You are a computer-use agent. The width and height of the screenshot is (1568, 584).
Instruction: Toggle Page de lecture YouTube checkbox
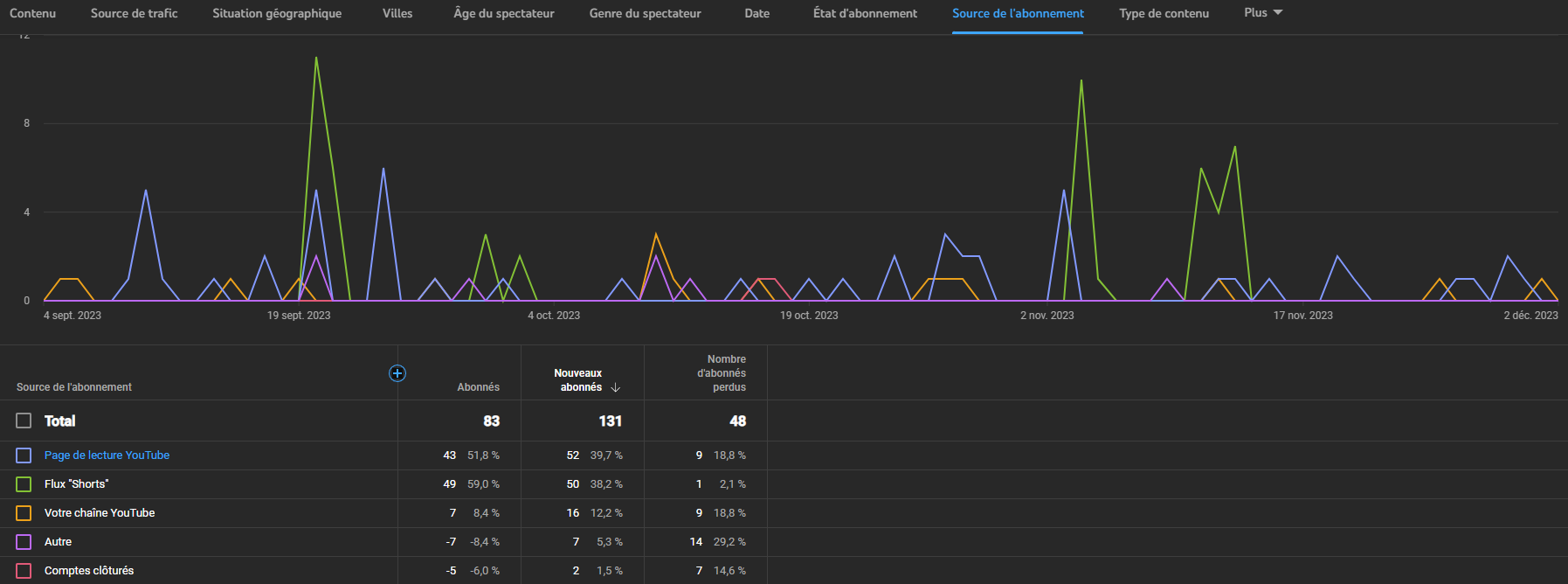click(x=24, y=455)
